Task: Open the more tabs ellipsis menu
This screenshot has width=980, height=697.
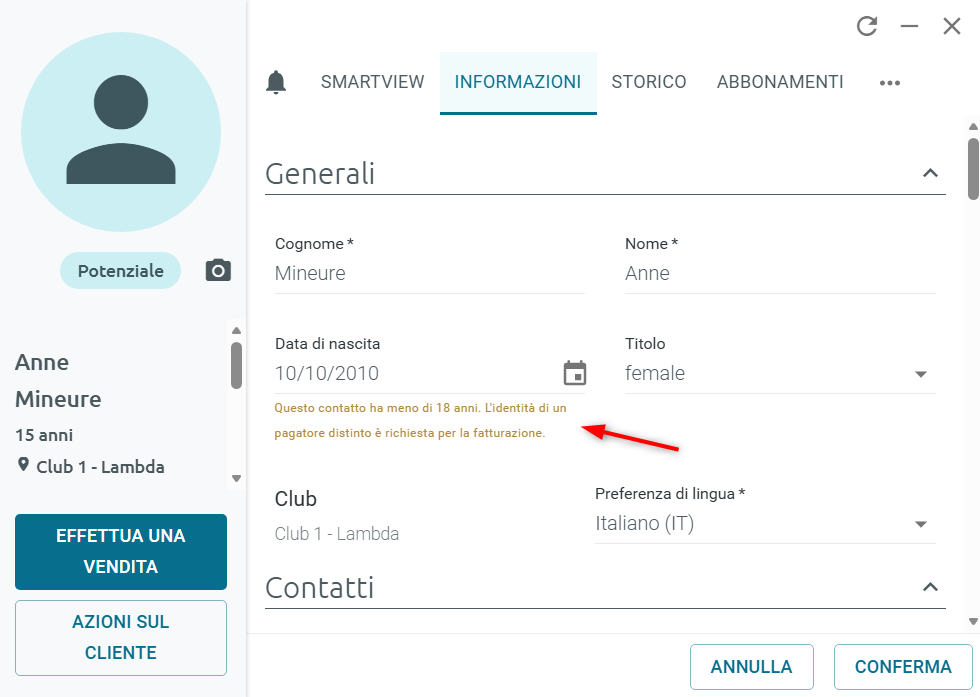Action: click(889, 83)
